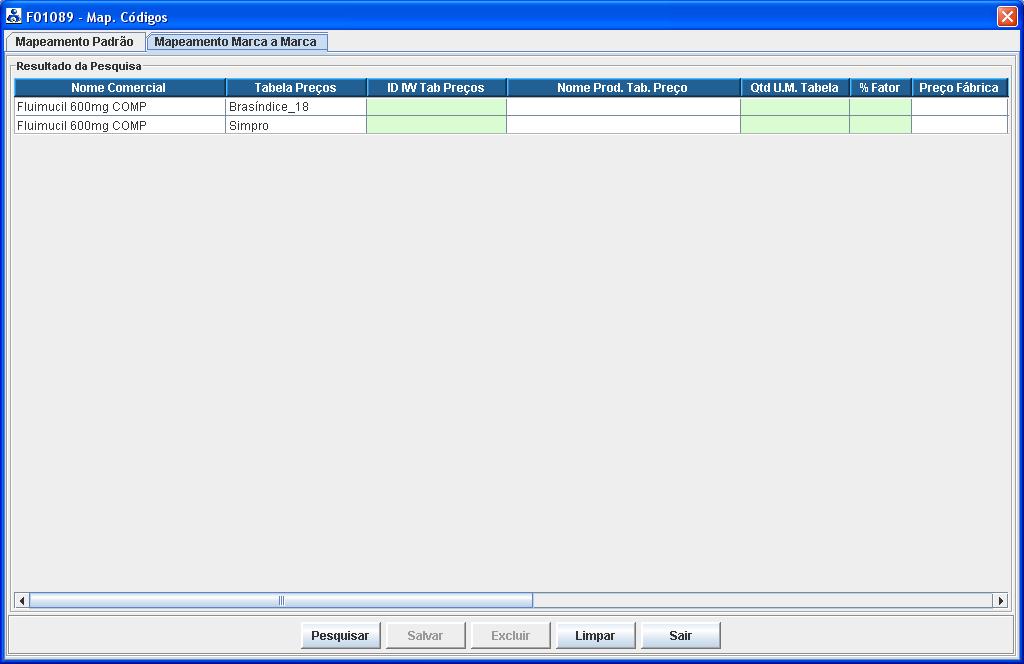This screenshot has width=1024, height=664.
Task: Edit ID IW Tab Preços cell for Simpro
Action: (436, 125)
